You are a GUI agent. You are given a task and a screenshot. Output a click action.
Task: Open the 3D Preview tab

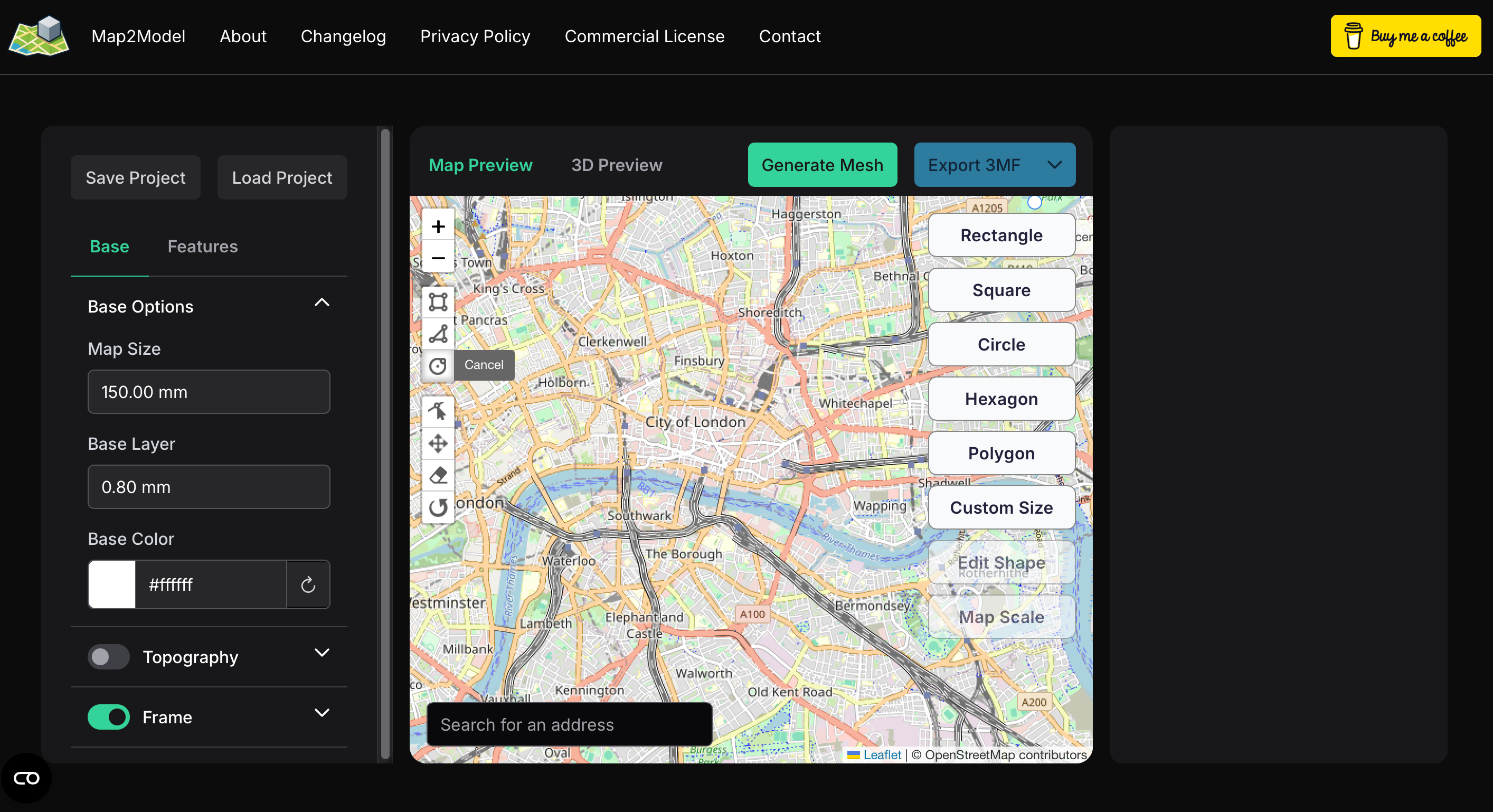(617, 165)
